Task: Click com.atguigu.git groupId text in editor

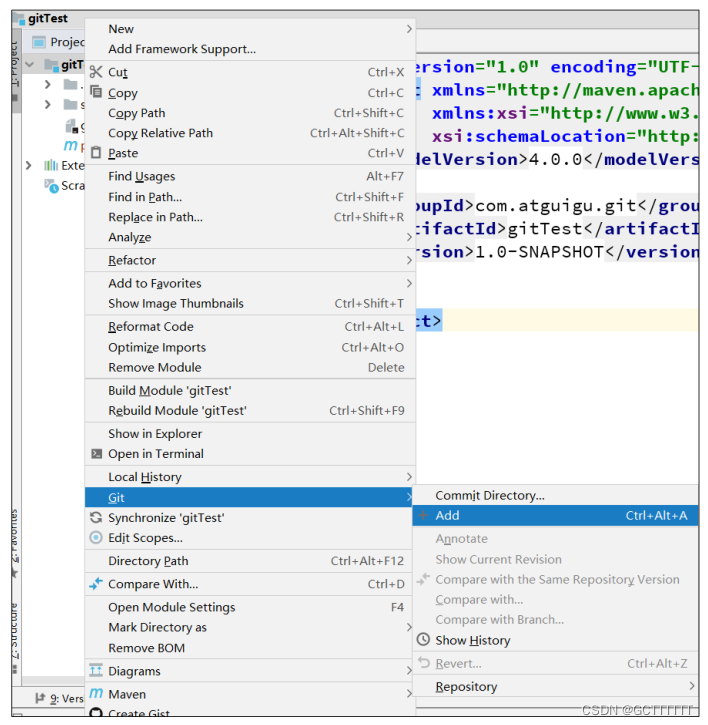Action: [x=556, y=206]
